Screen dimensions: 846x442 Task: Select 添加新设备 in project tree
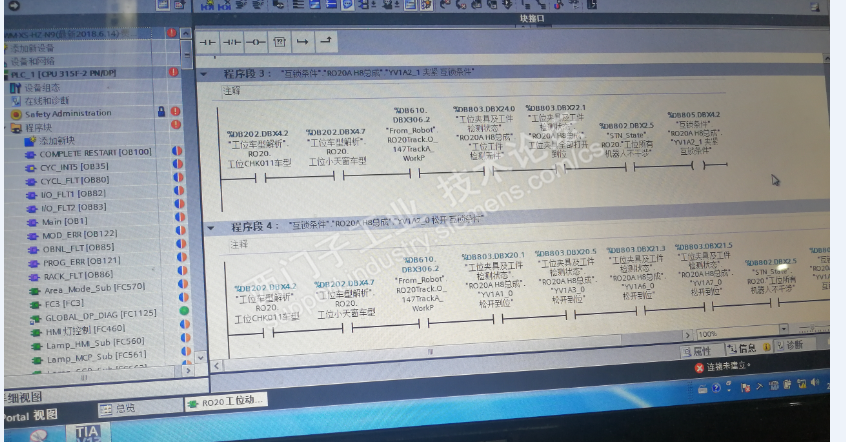(x=32, y=48)
